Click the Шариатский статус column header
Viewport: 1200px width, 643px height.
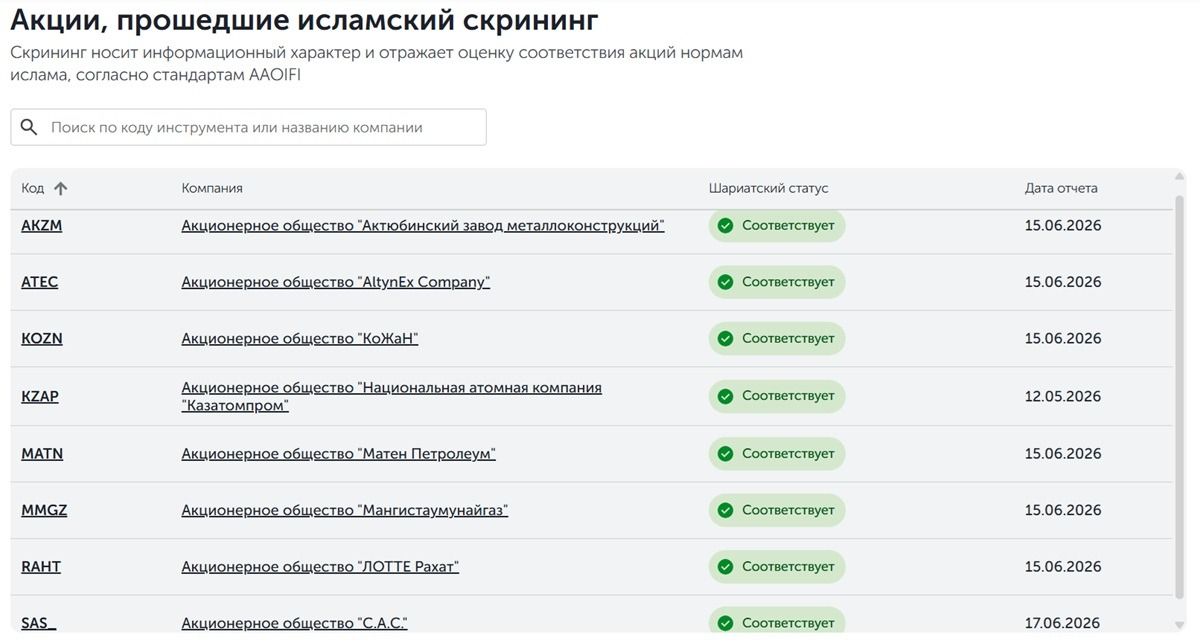pos(769,188)
